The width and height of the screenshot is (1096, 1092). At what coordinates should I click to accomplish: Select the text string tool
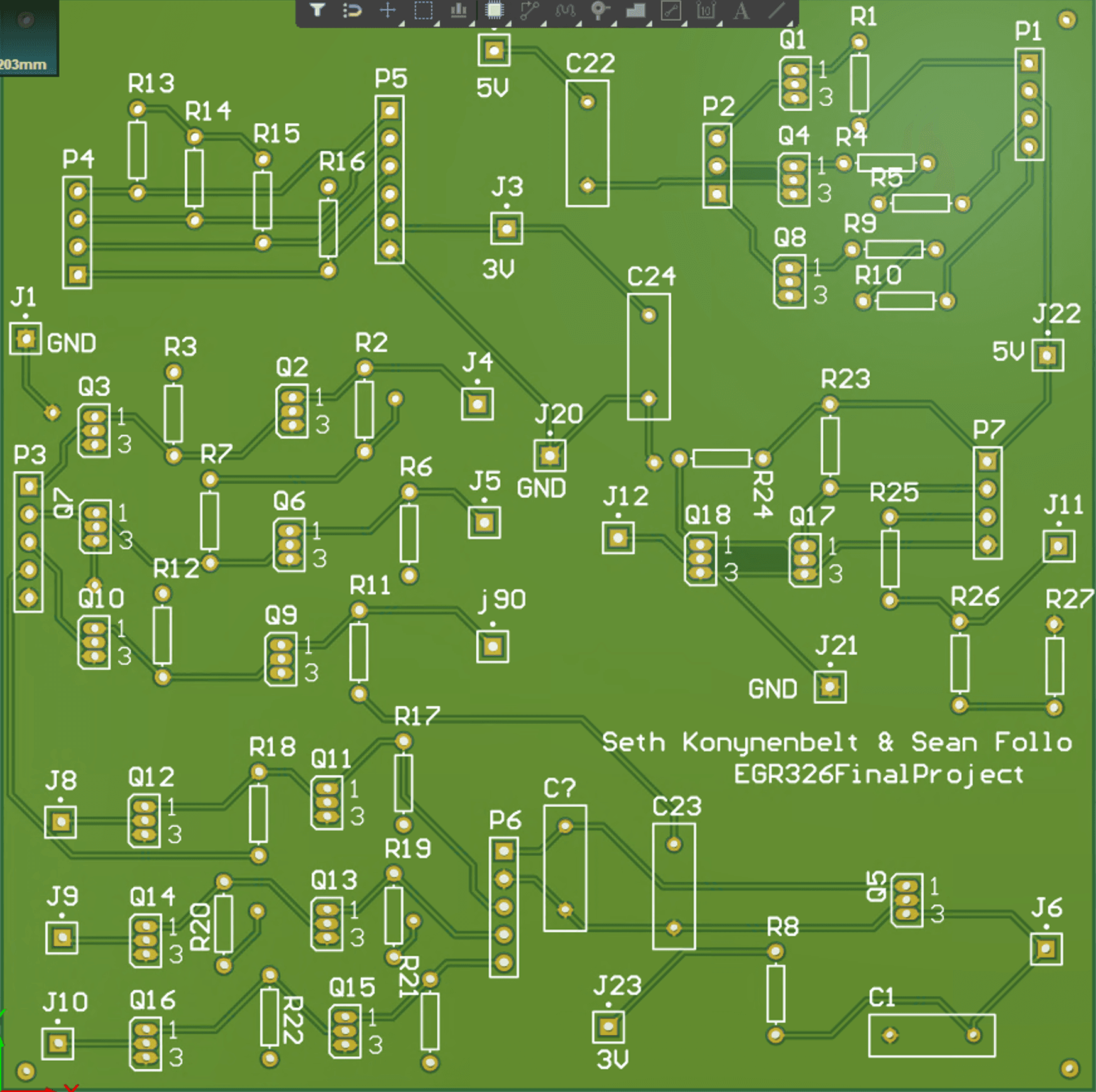pos(741,11)
